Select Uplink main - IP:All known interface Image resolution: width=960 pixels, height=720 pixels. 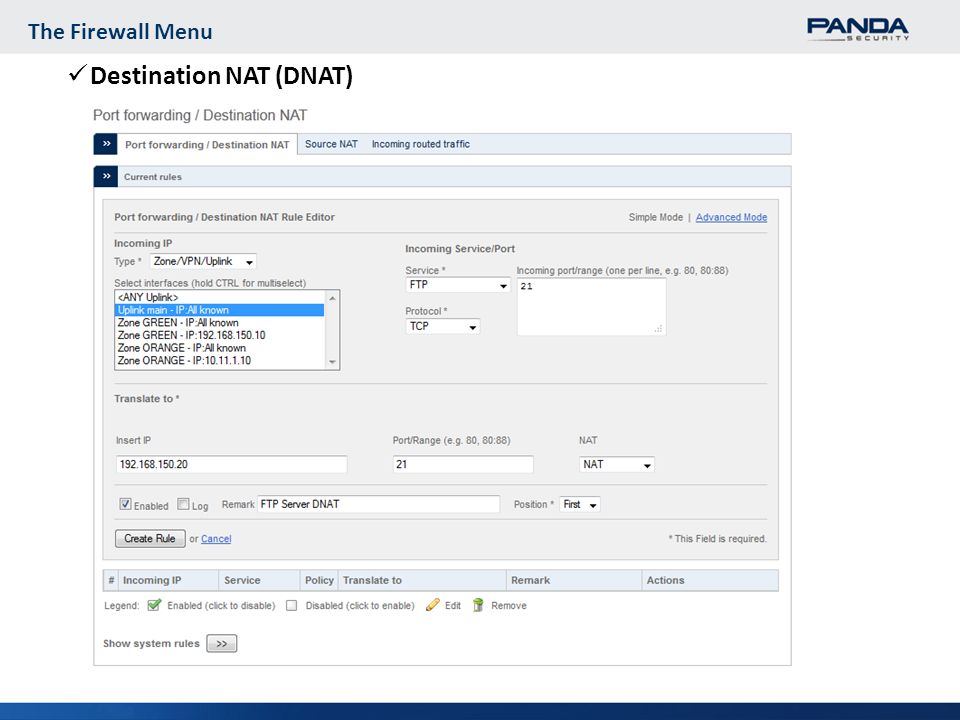[220, 310]
